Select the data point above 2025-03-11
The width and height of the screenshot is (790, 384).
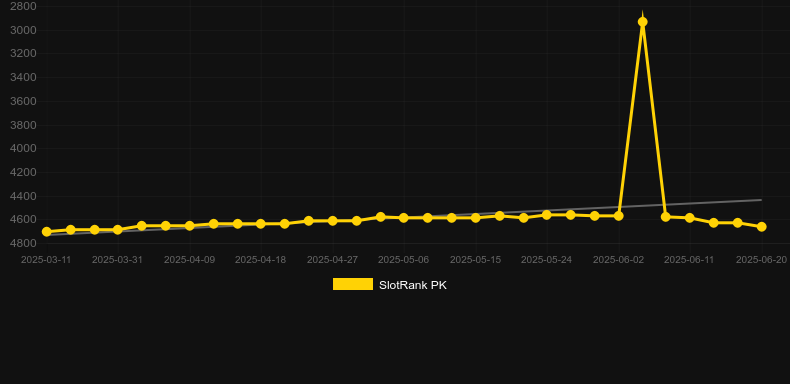pos(47,232)
